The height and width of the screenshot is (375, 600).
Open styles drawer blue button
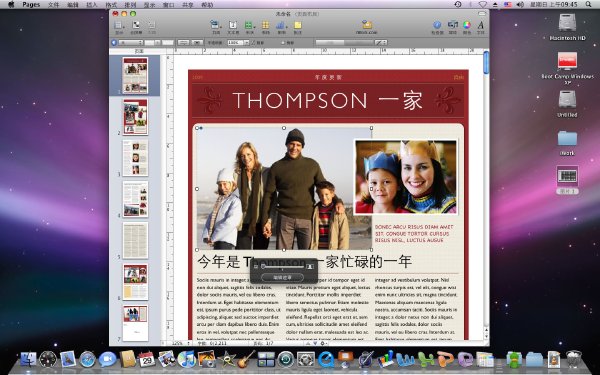coord(114,42)
